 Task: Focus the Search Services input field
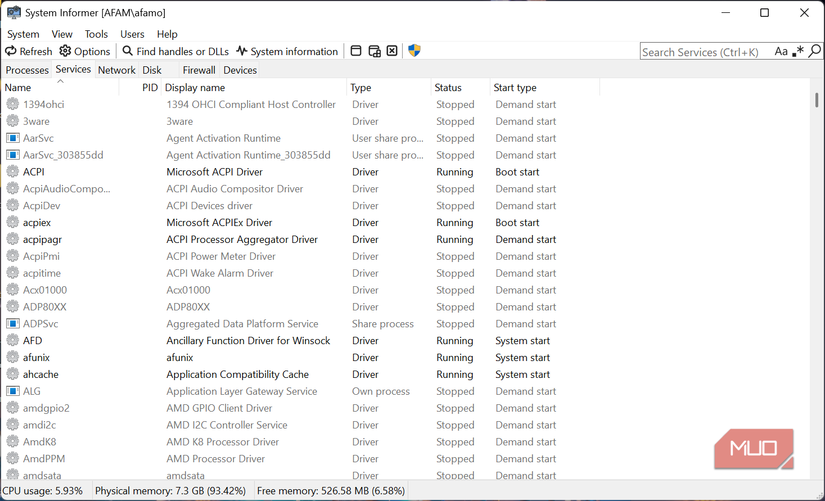pyautogui.click(x=705, y=52)
